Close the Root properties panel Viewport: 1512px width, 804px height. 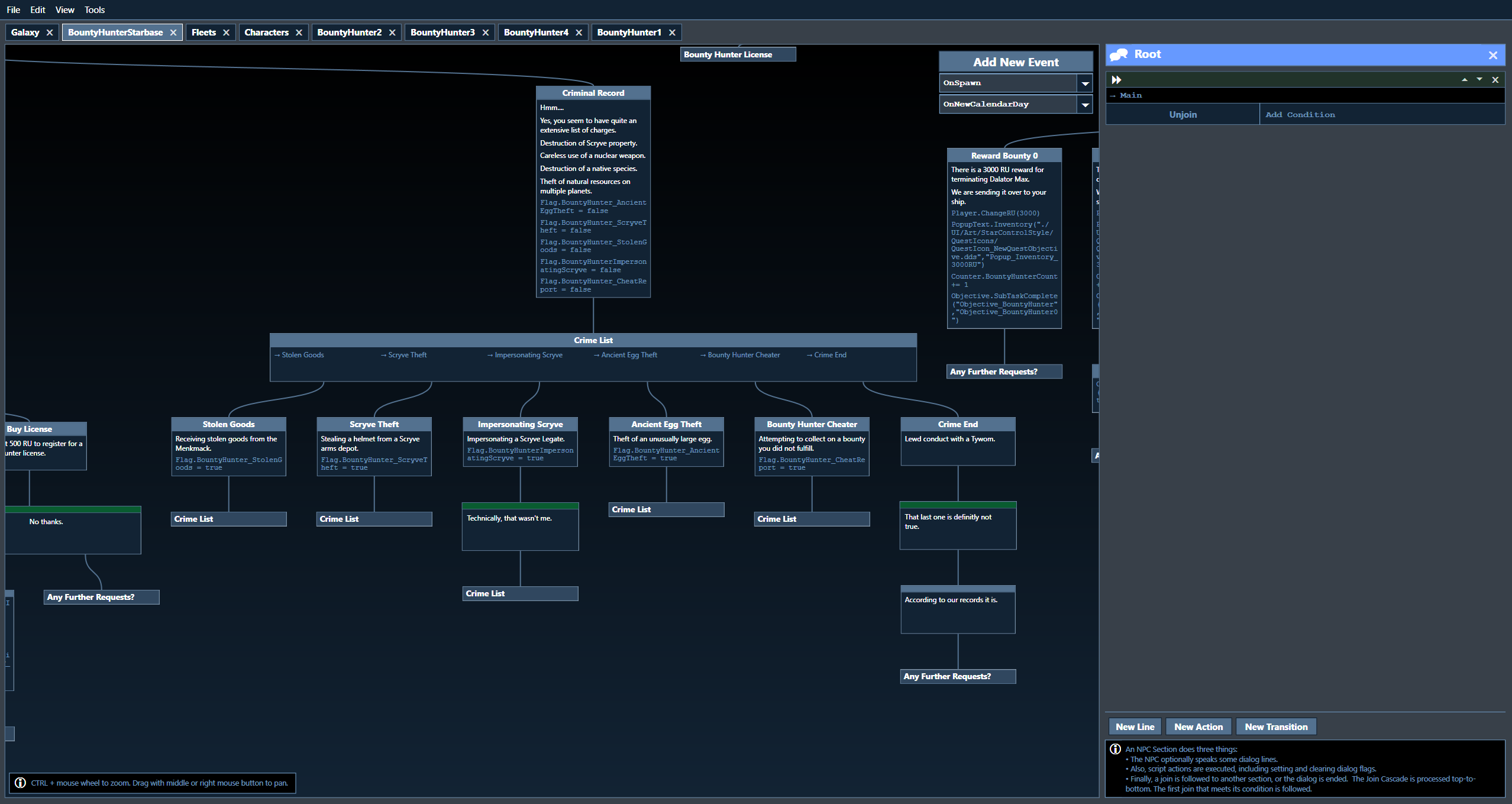click(x=1493, y=55)
